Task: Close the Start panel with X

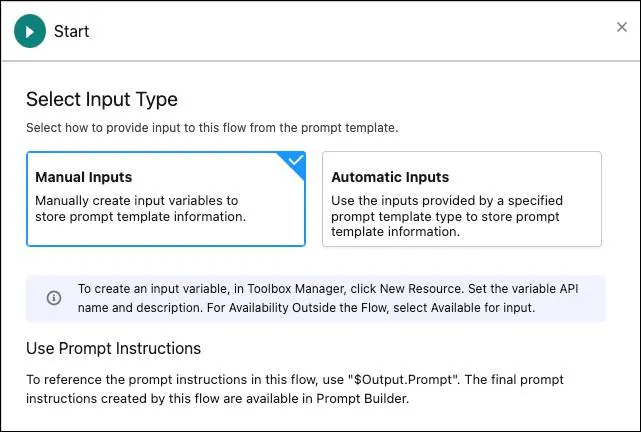Action: (622, 27)
